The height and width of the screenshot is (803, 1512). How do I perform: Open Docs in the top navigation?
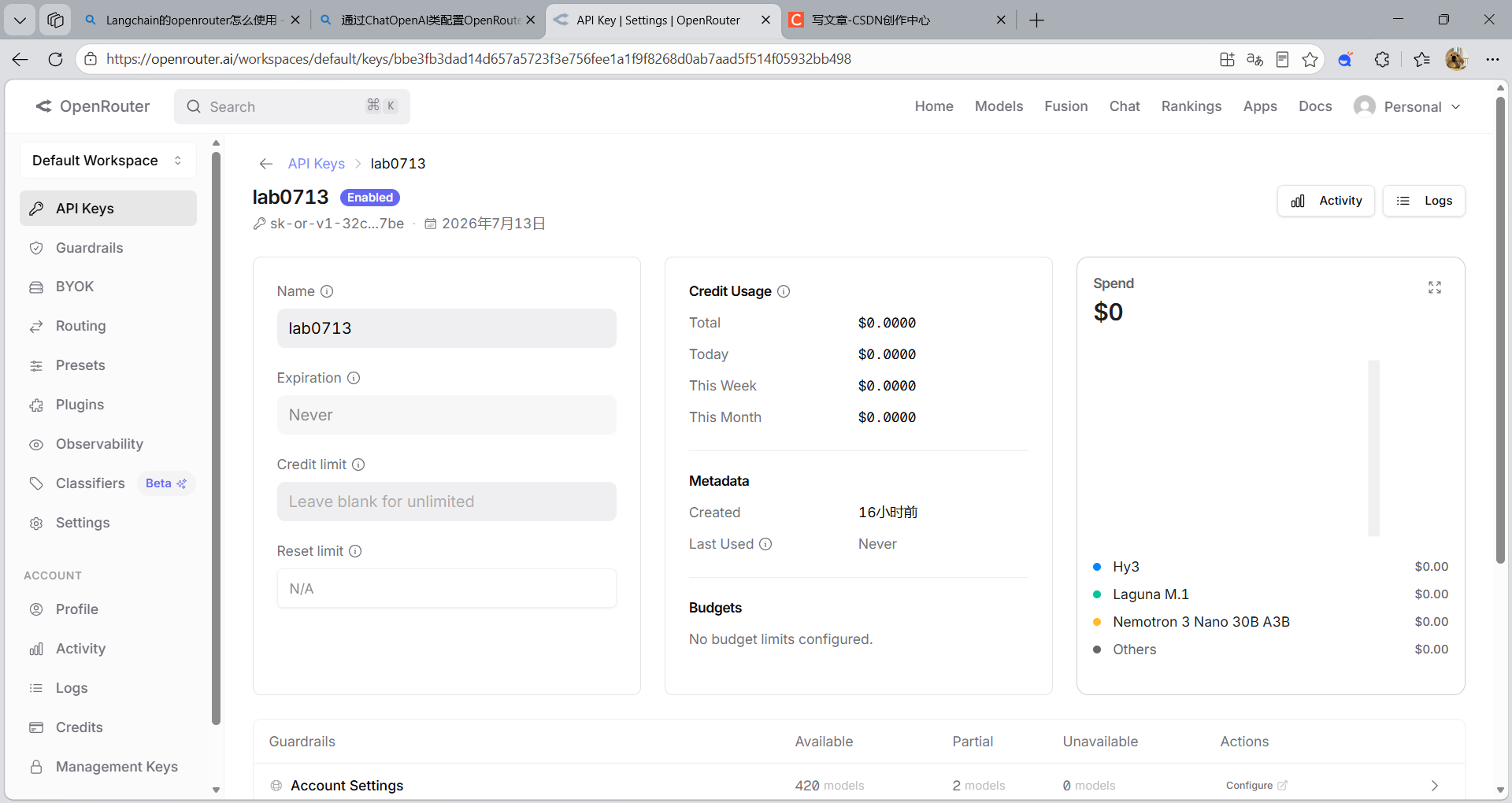(1315, 106)
